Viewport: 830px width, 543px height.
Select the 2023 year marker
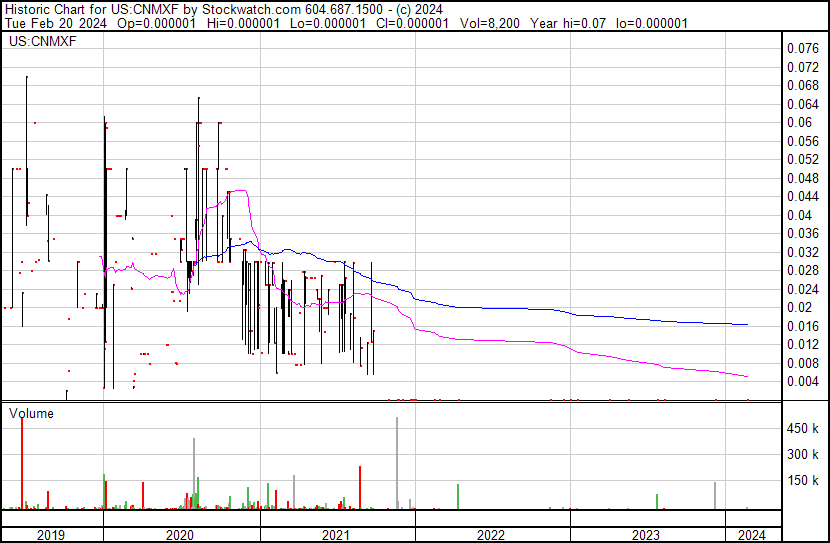(x=646, y=535)
